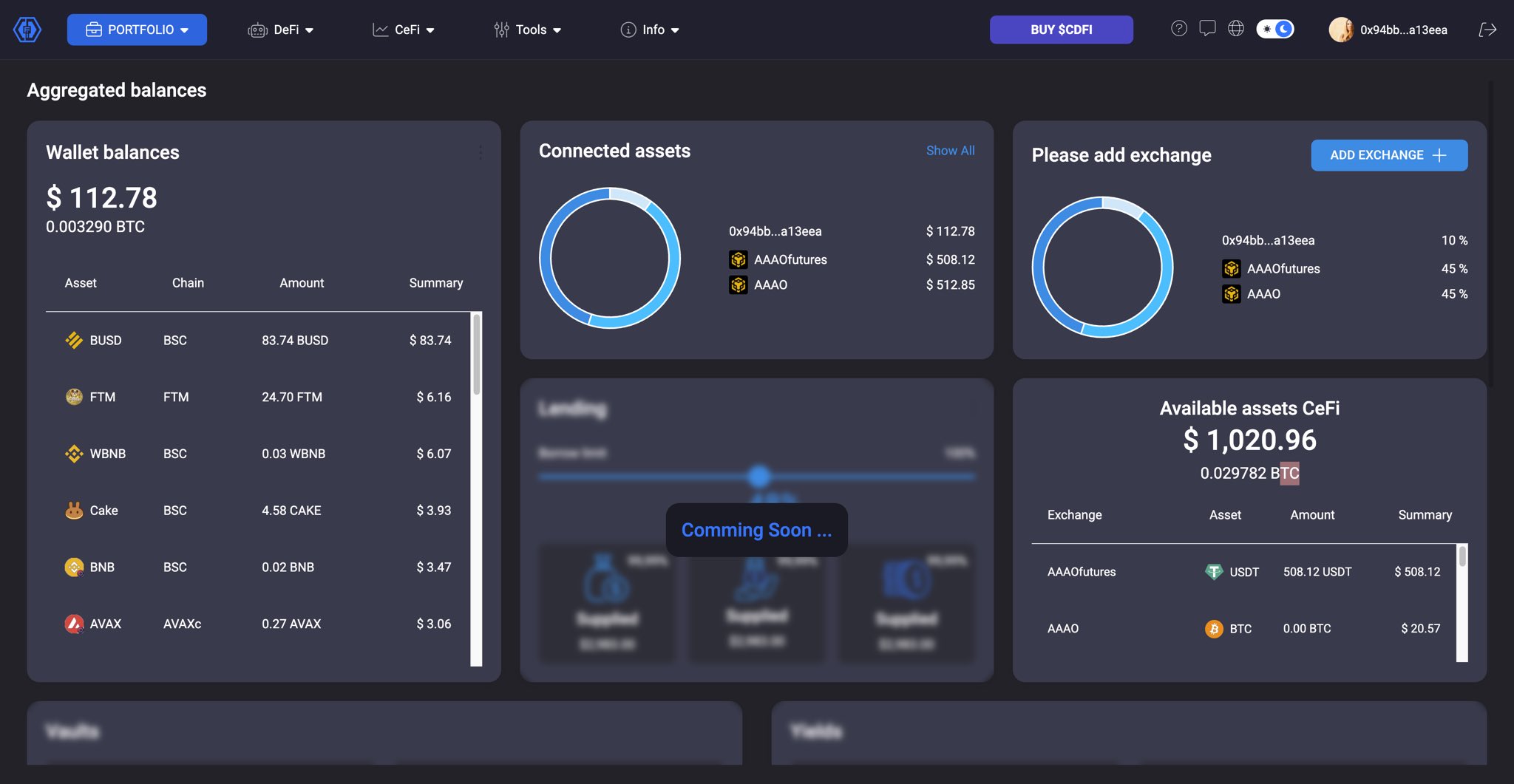Click the Info circle icon
Screen dimensions: 1514x784
(x=628, y=30)
